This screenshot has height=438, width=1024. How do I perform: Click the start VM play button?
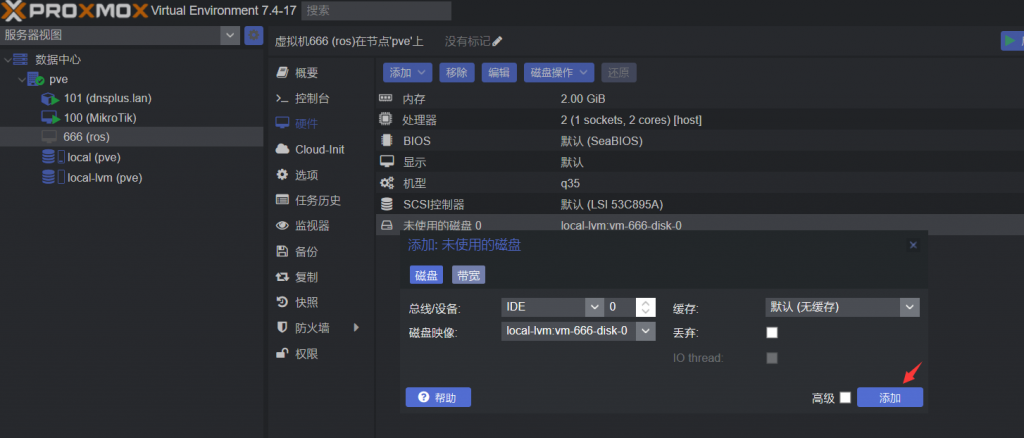click(1012, 40)
